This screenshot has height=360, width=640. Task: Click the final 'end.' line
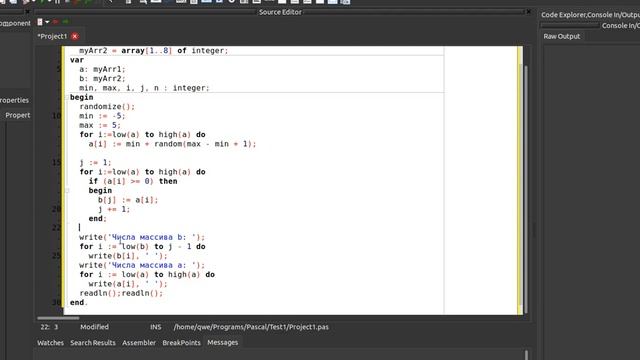coord(78,302)
